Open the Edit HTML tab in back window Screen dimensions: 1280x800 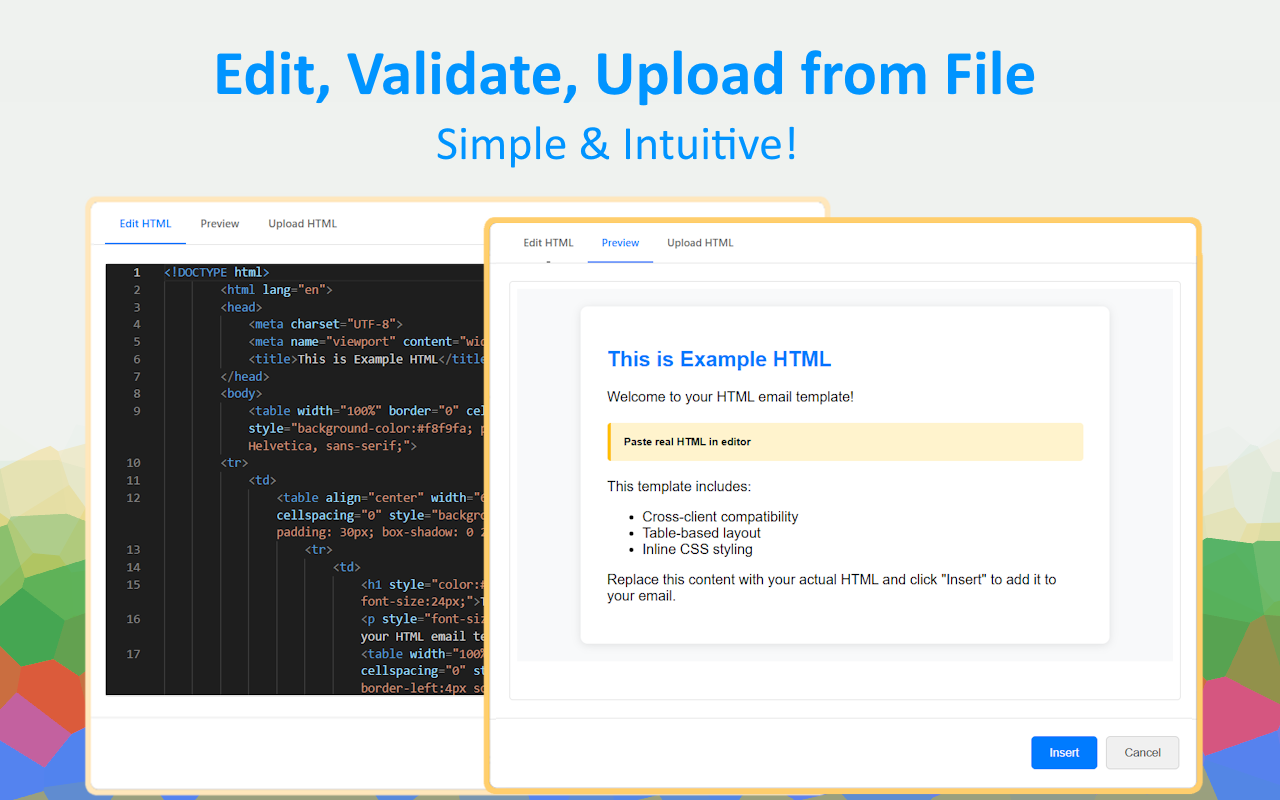(x=146, y=224)
